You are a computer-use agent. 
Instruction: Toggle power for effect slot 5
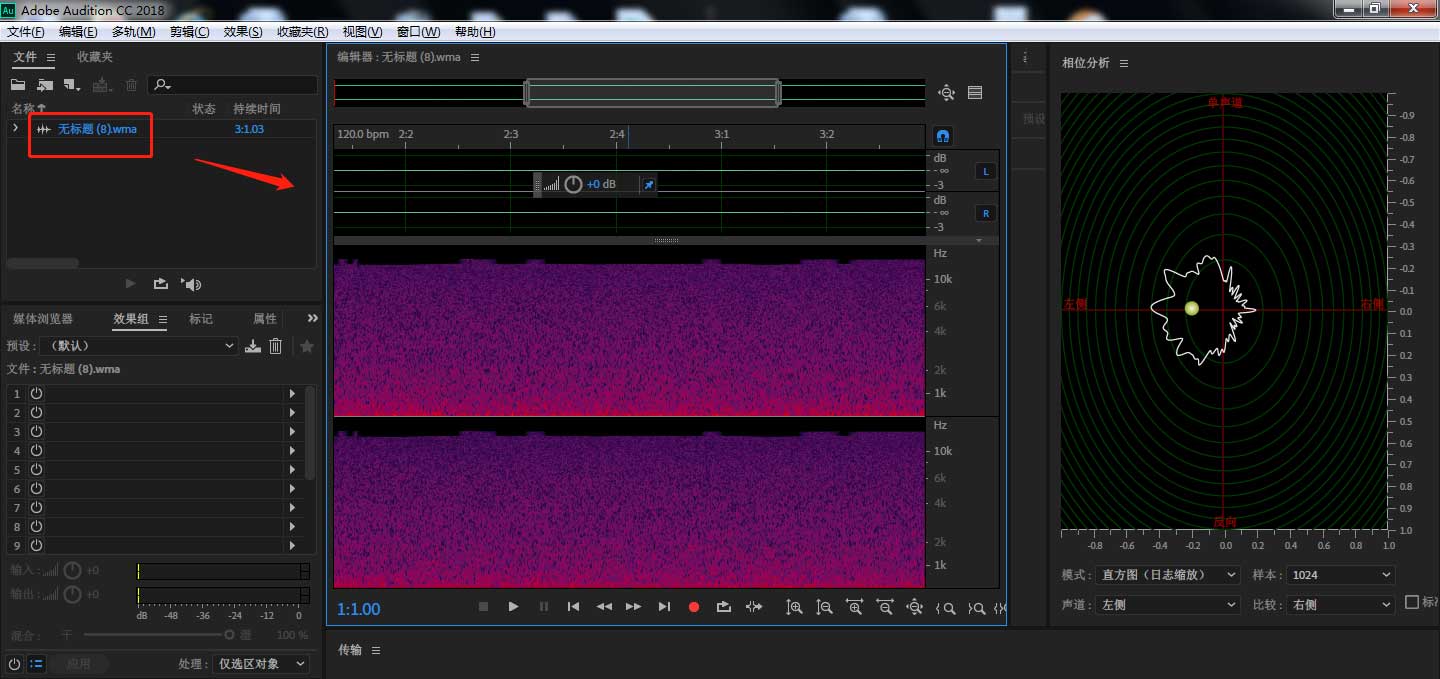point(37,470)
